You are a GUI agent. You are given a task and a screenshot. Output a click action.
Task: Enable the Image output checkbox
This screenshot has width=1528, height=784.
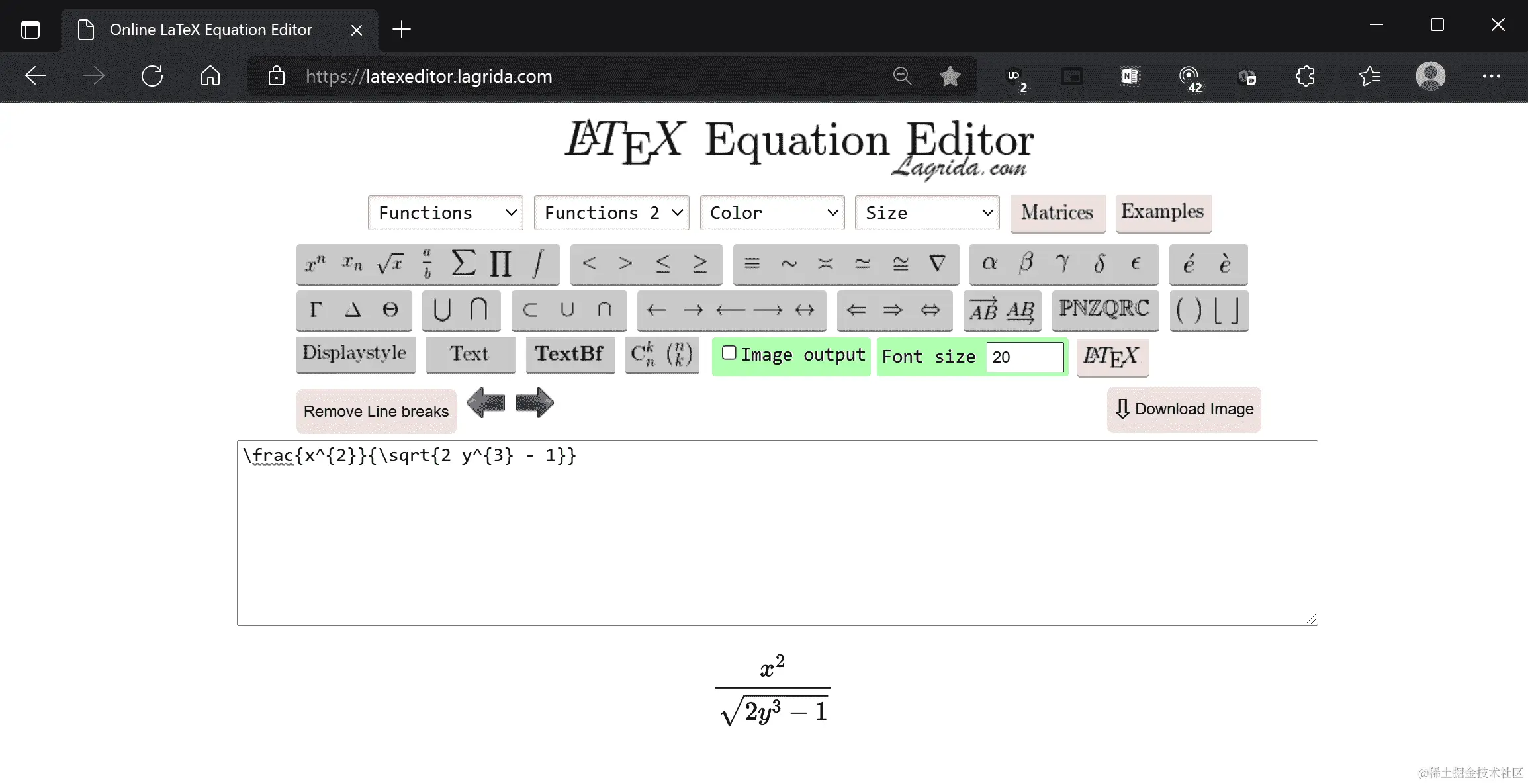pos(729,353)
